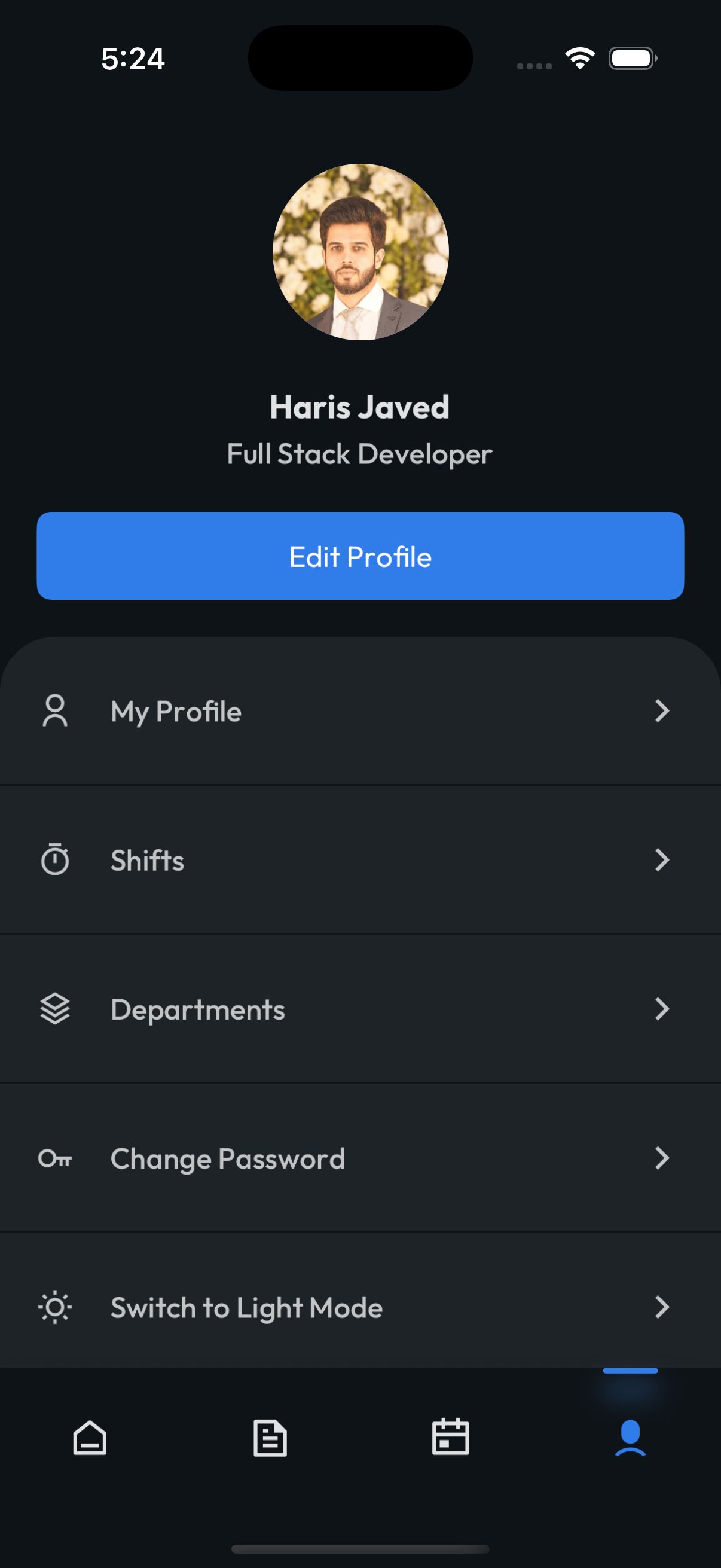
Task: Open the documents tab icon
Action: point(270,1438)
